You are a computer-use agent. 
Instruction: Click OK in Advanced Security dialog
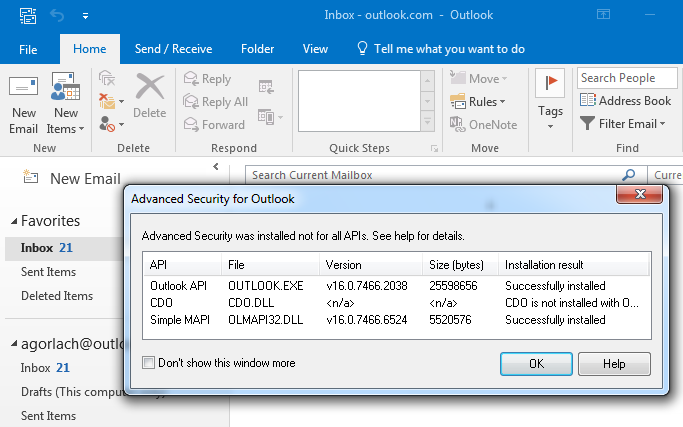click(536, 364)
